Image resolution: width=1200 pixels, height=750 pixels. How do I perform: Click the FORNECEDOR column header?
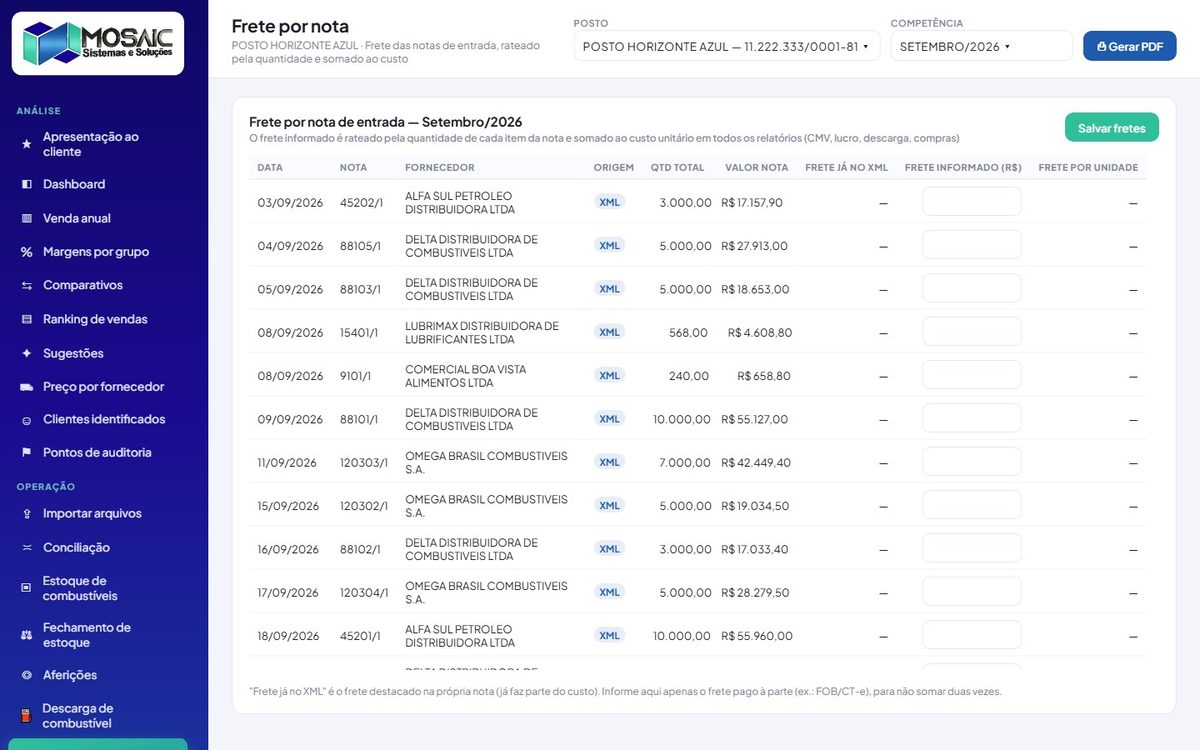pyautogui.click(x=440, y=168)
